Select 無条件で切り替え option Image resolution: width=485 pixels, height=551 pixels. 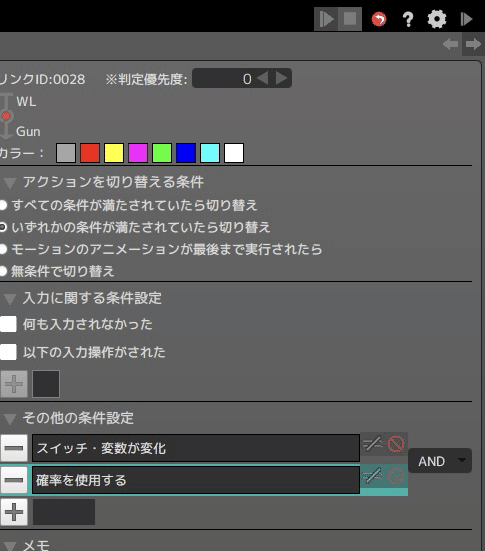[3, 271]
